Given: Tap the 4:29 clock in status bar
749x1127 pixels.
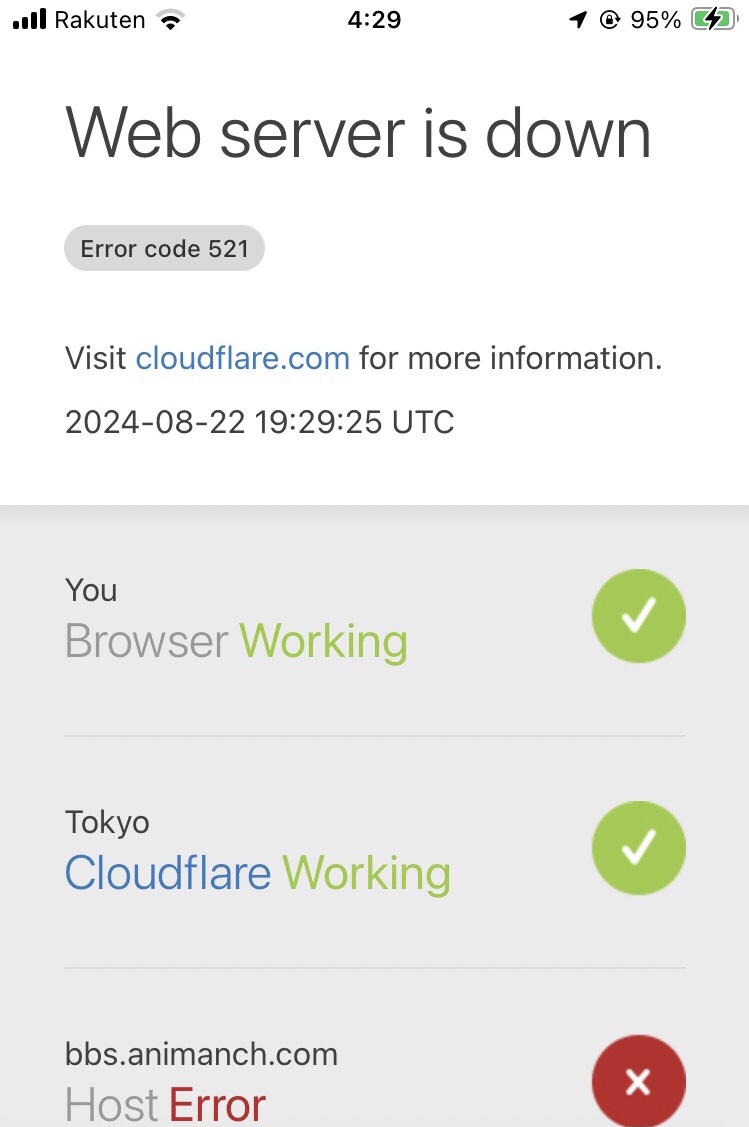Looking at the screenshot, I should point(374,19).
